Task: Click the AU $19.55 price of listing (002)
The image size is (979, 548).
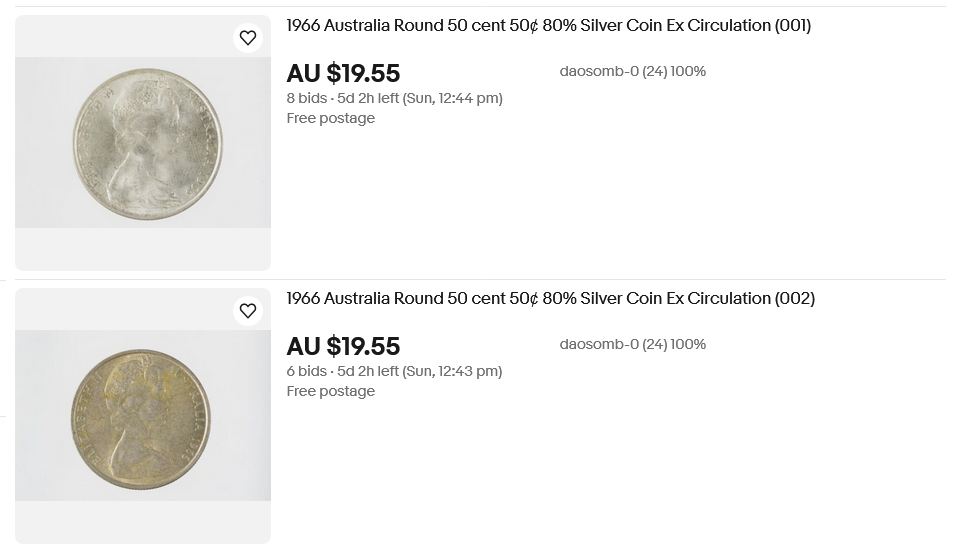Action: [x=343, y=347]
